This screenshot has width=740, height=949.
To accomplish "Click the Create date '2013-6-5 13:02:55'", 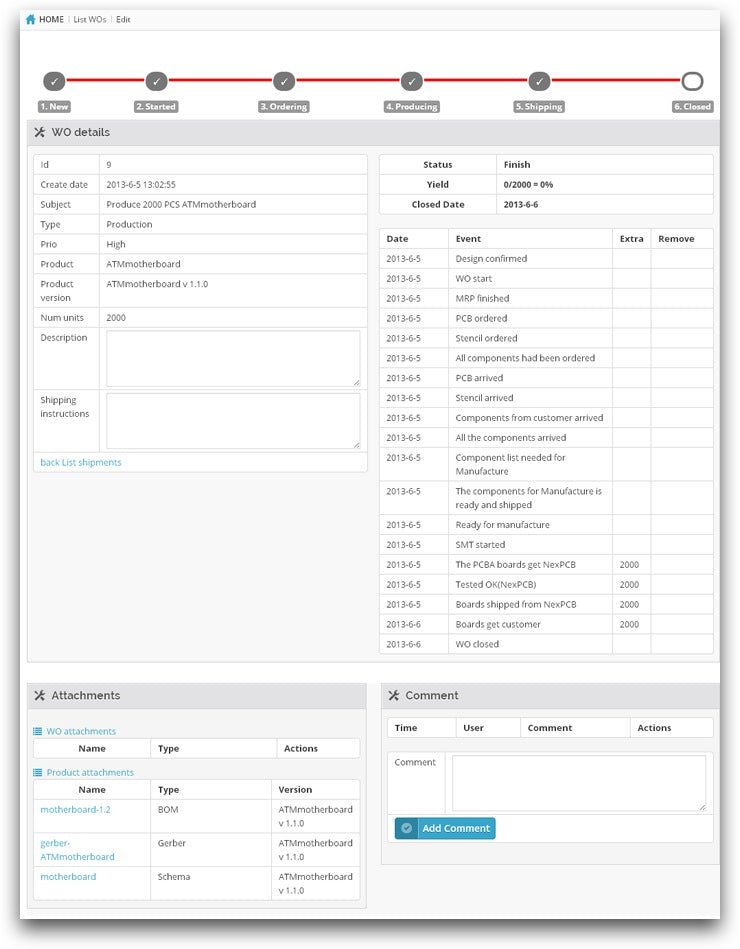I will [141, 185].
